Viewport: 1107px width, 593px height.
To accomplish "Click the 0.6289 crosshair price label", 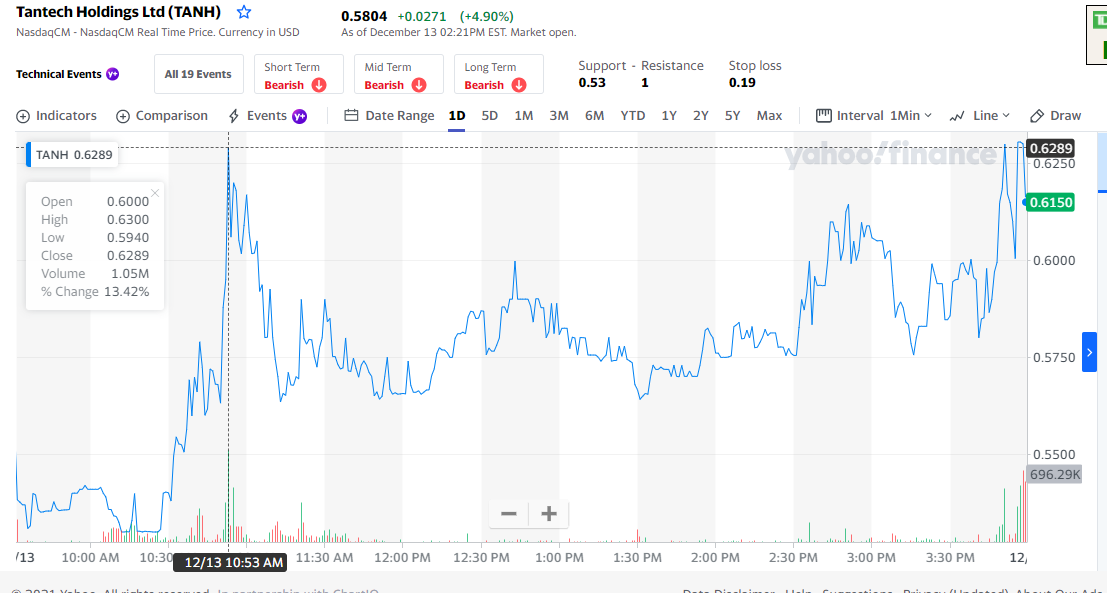I will pos(1051,148).
